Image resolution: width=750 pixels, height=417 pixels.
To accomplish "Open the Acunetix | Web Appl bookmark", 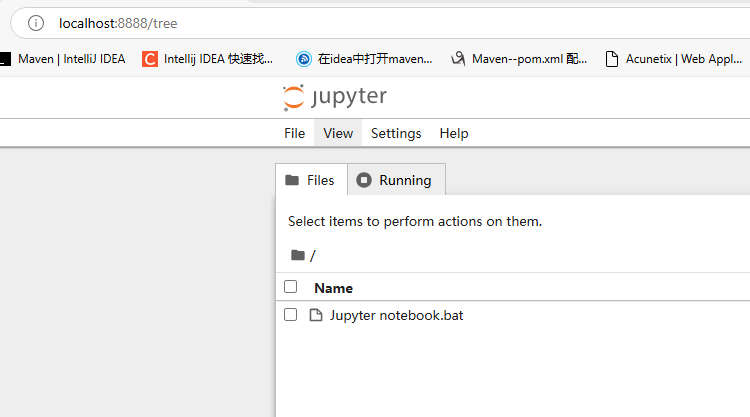I will tap(674, 59).
